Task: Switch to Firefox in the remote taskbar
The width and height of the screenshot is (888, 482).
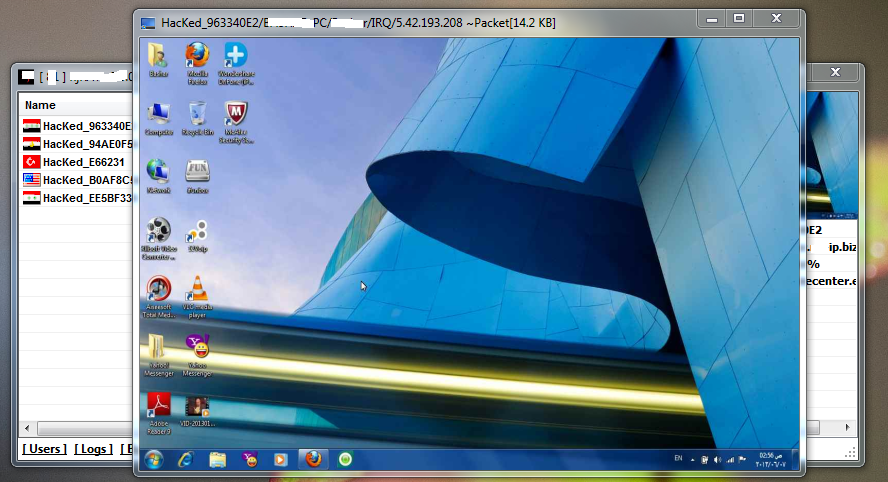Action: [x=313, y=459]
